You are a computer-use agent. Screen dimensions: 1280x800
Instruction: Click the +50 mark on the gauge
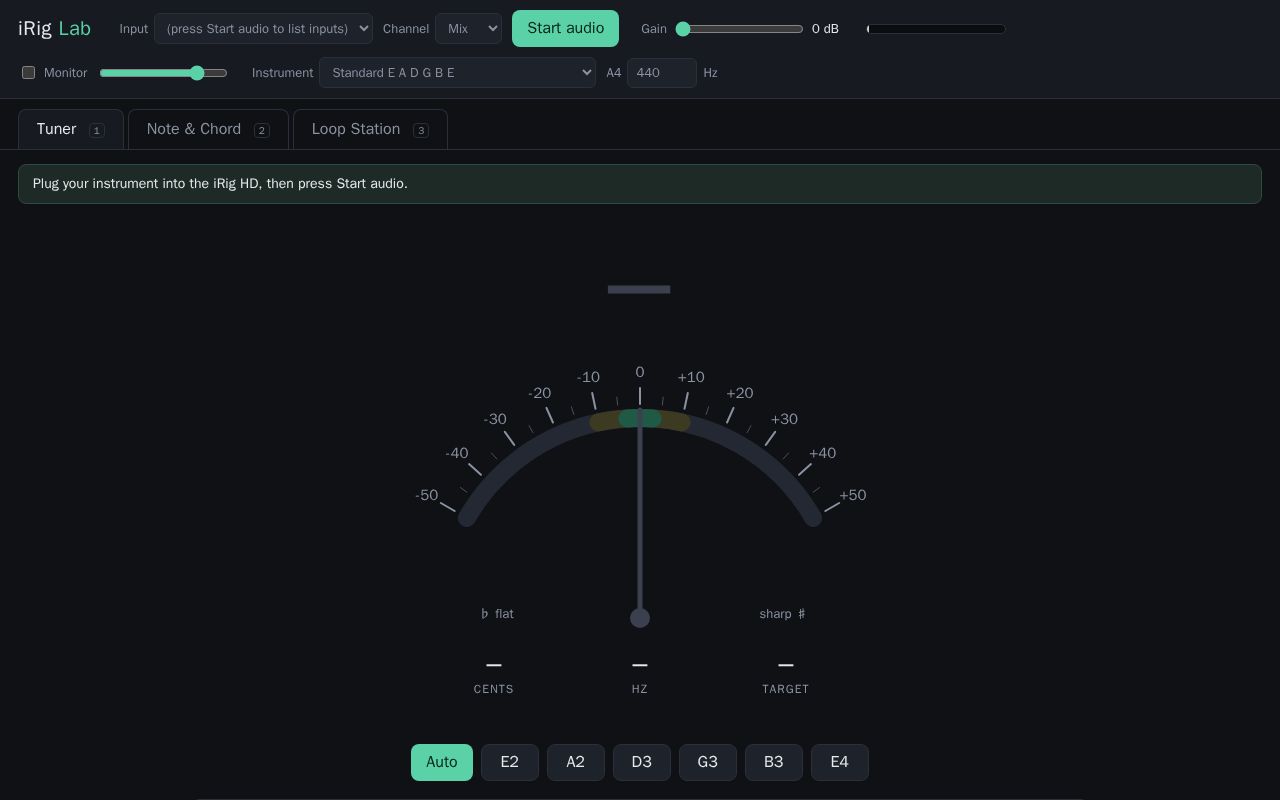[x=853, y=495]
